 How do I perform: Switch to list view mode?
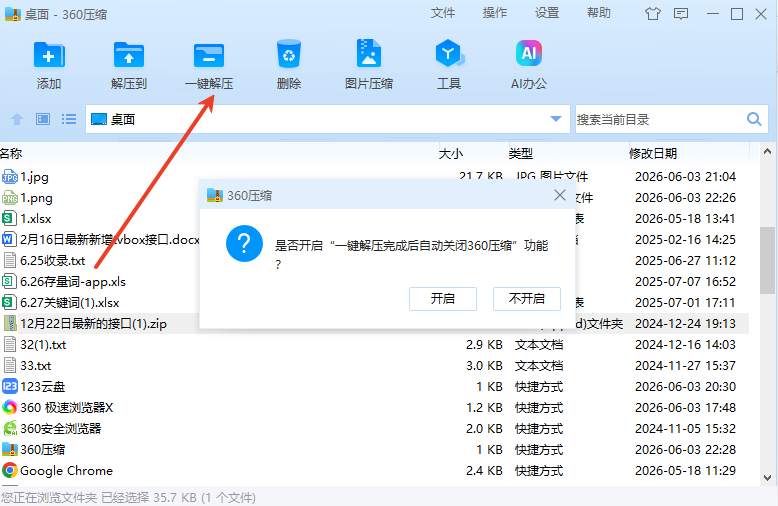(69, 119)
